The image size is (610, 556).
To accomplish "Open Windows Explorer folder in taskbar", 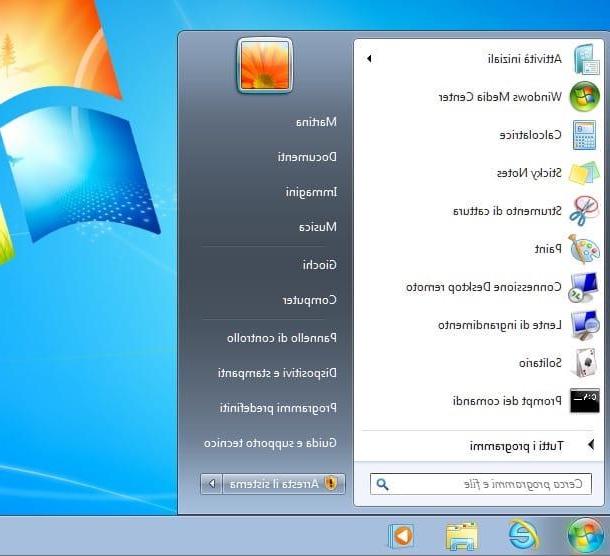I will tap(461, 537).
